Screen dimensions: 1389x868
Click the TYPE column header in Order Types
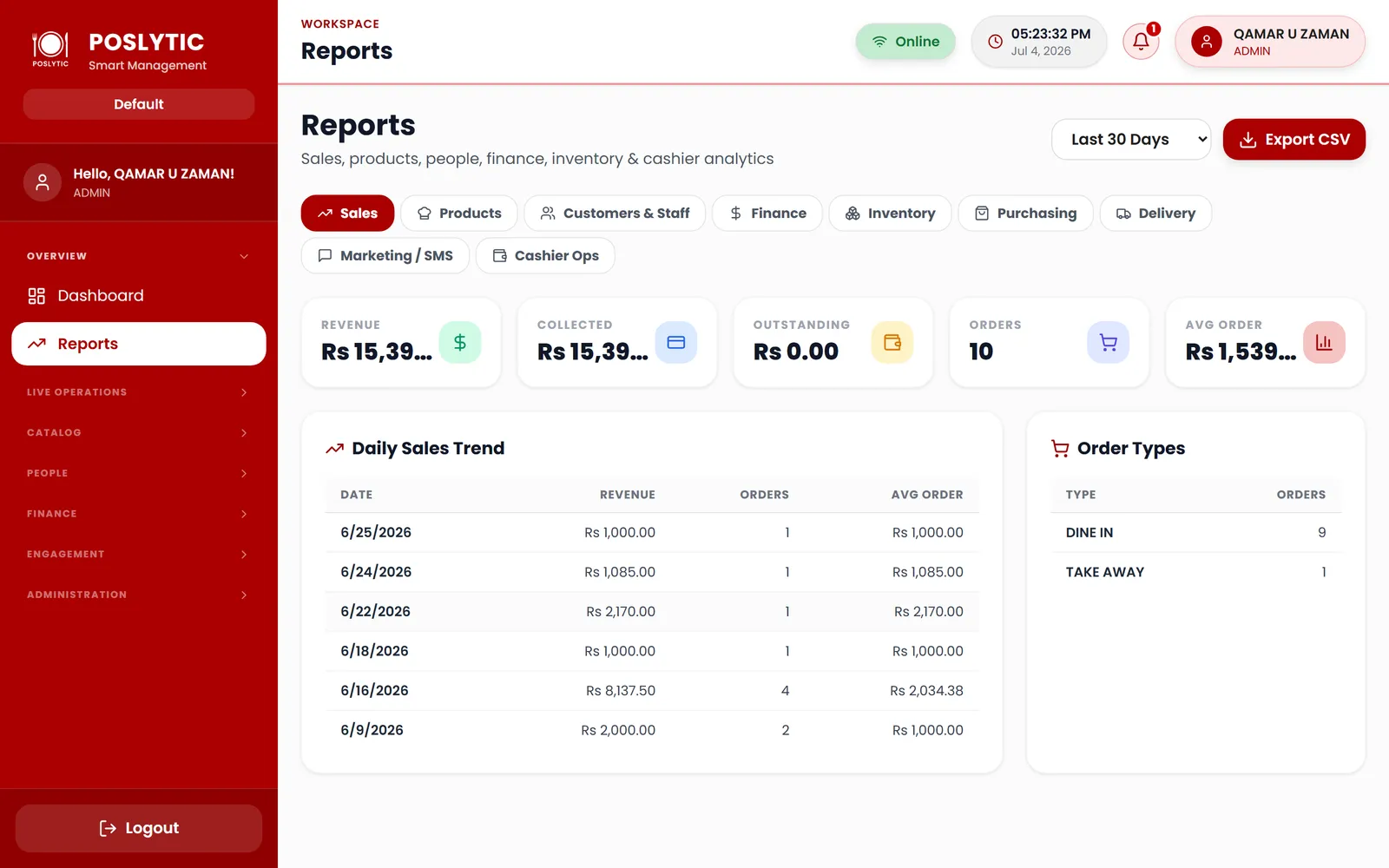click(1081, 495)
